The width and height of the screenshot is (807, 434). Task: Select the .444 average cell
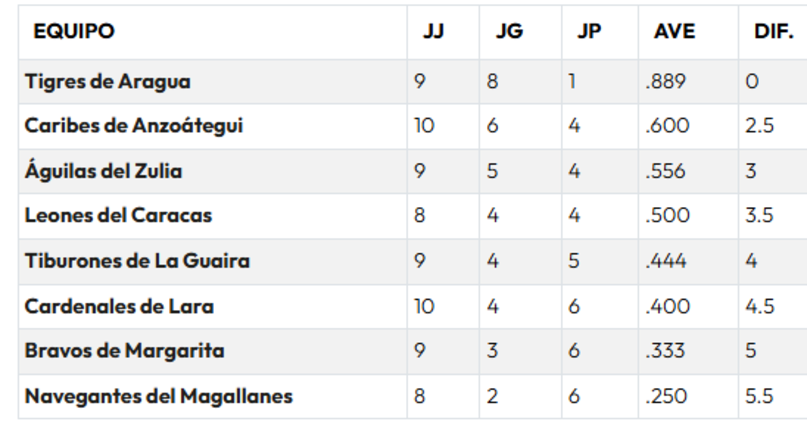[x=666, y=261]
